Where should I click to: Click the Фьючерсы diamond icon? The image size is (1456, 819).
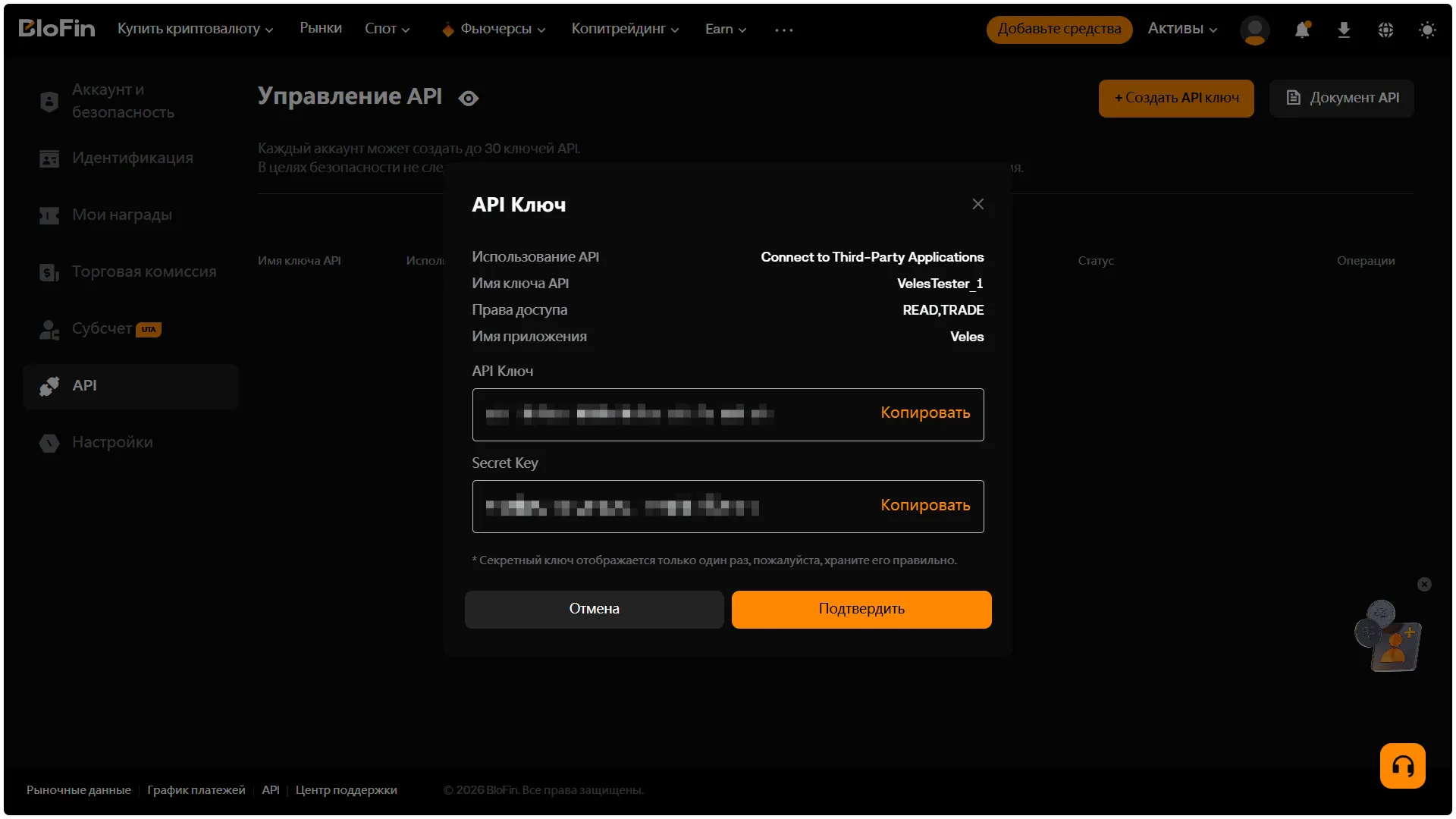point(448,30)
